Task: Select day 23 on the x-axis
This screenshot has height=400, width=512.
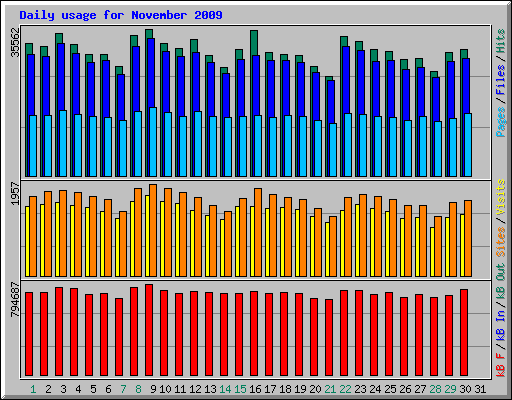Action: click(360, 389)
